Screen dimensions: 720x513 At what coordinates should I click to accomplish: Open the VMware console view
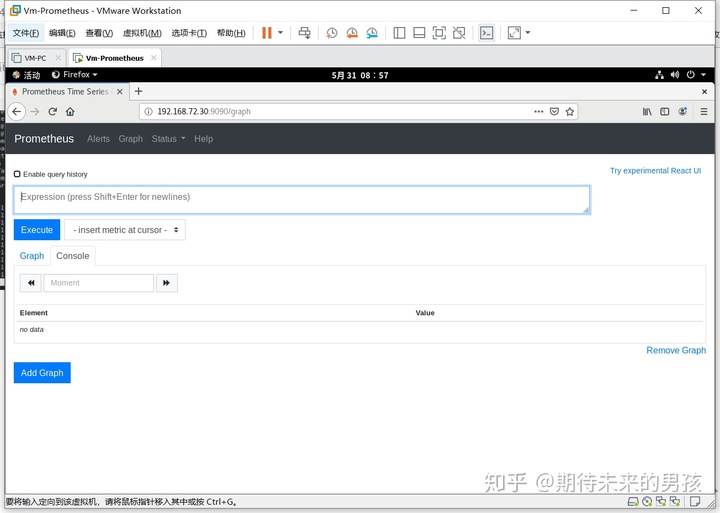[x=486, y=33]
